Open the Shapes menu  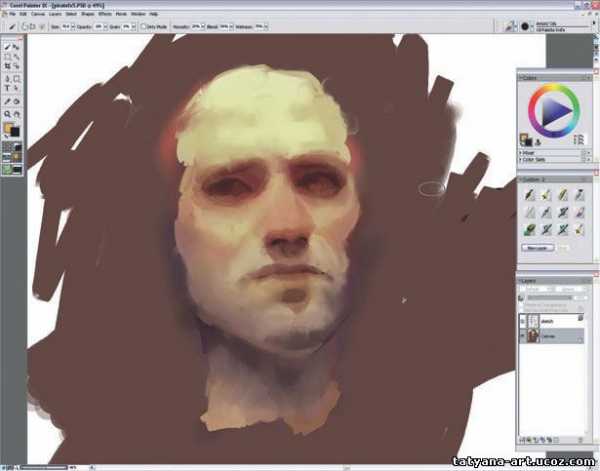[88, 14]
